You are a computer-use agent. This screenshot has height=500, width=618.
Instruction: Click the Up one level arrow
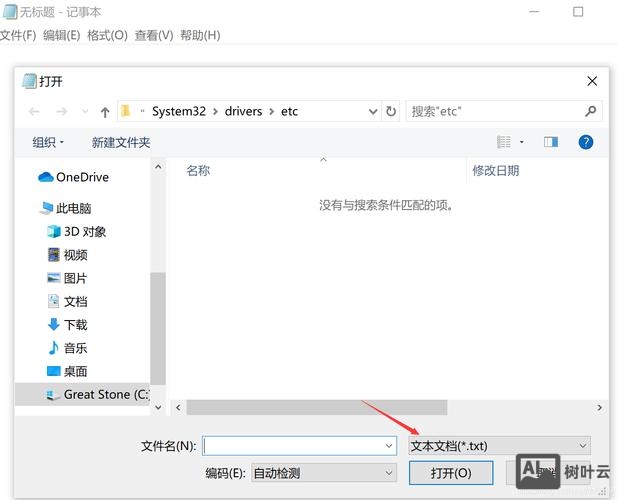click(105, 112)
